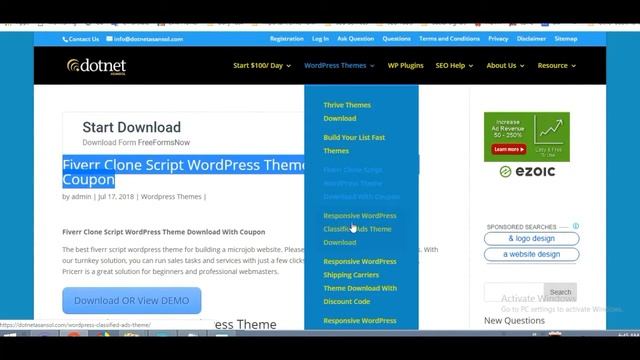The height and width of the screenshot is (360, 640).
Task: Click the sponsored searches info icon
Action: 576,226
